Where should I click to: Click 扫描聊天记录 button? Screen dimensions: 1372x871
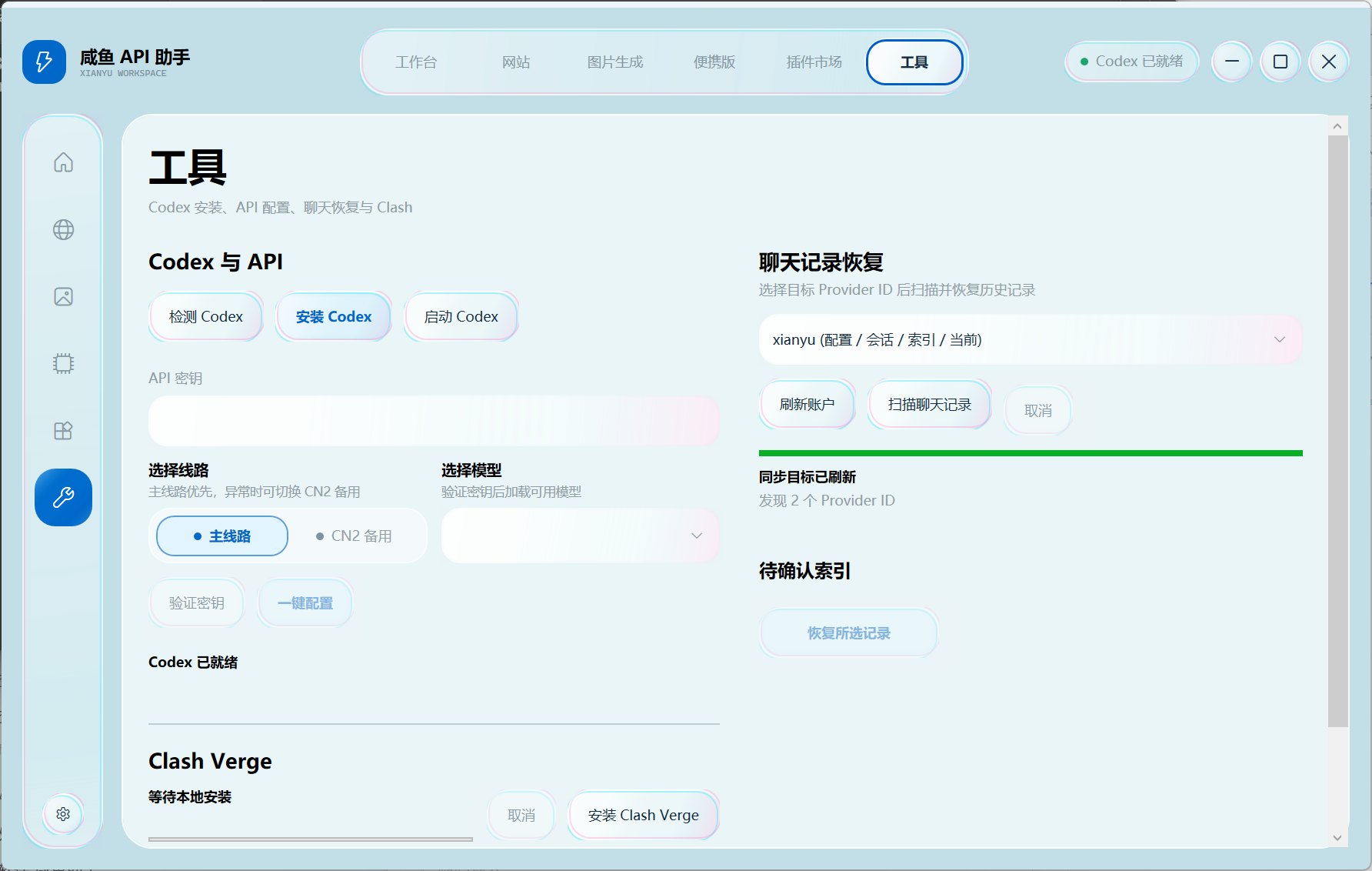click(930, 404)
